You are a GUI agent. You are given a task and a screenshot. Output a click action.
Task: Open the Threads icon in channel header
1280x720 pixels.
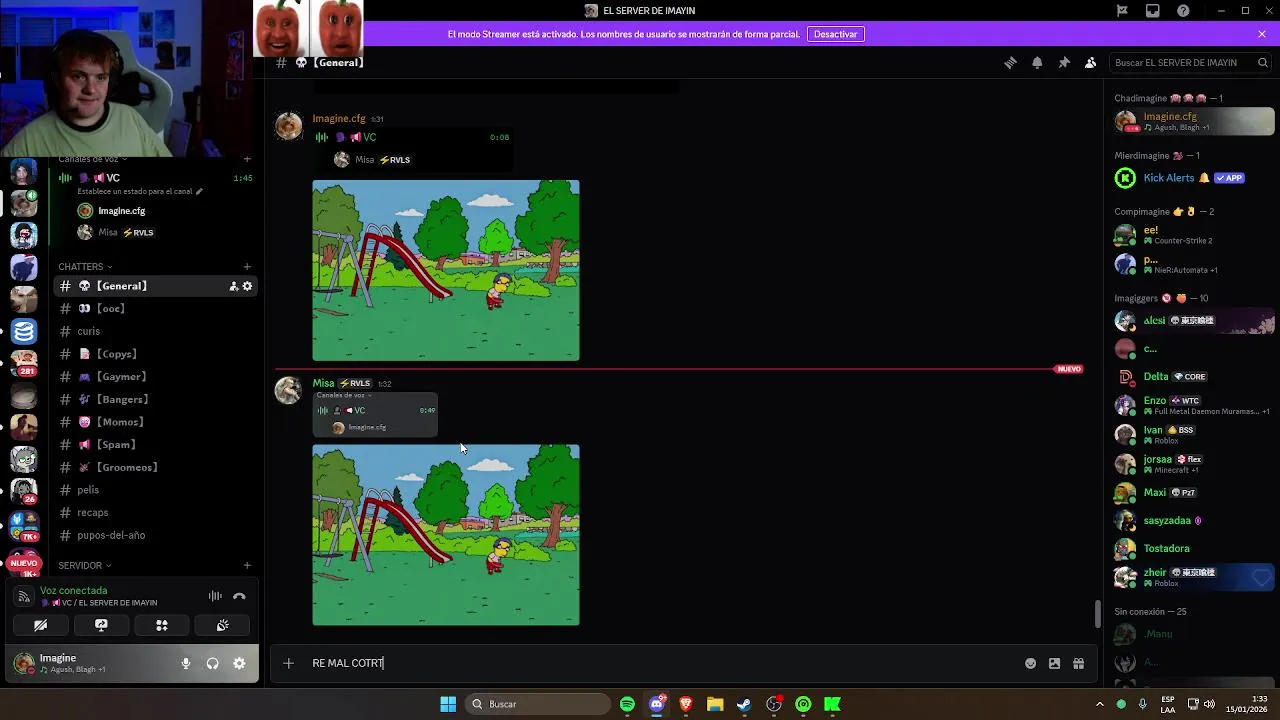pos(1010,62)
